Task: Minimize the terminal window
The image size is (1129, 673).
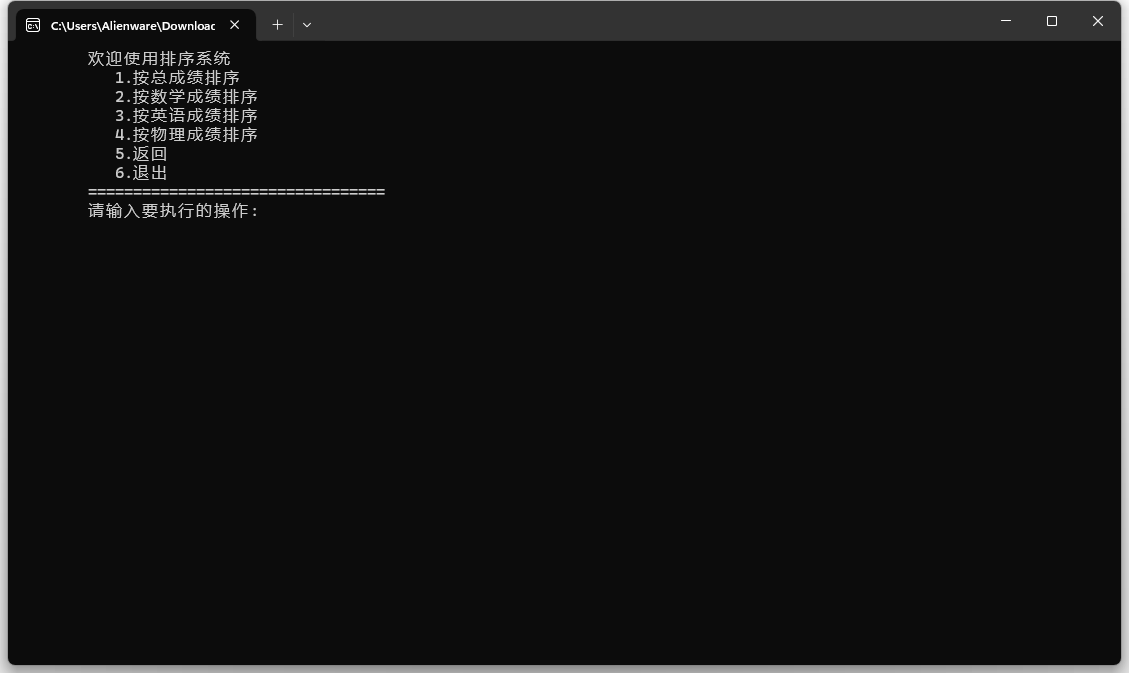Action: (x=1006, y=21)
